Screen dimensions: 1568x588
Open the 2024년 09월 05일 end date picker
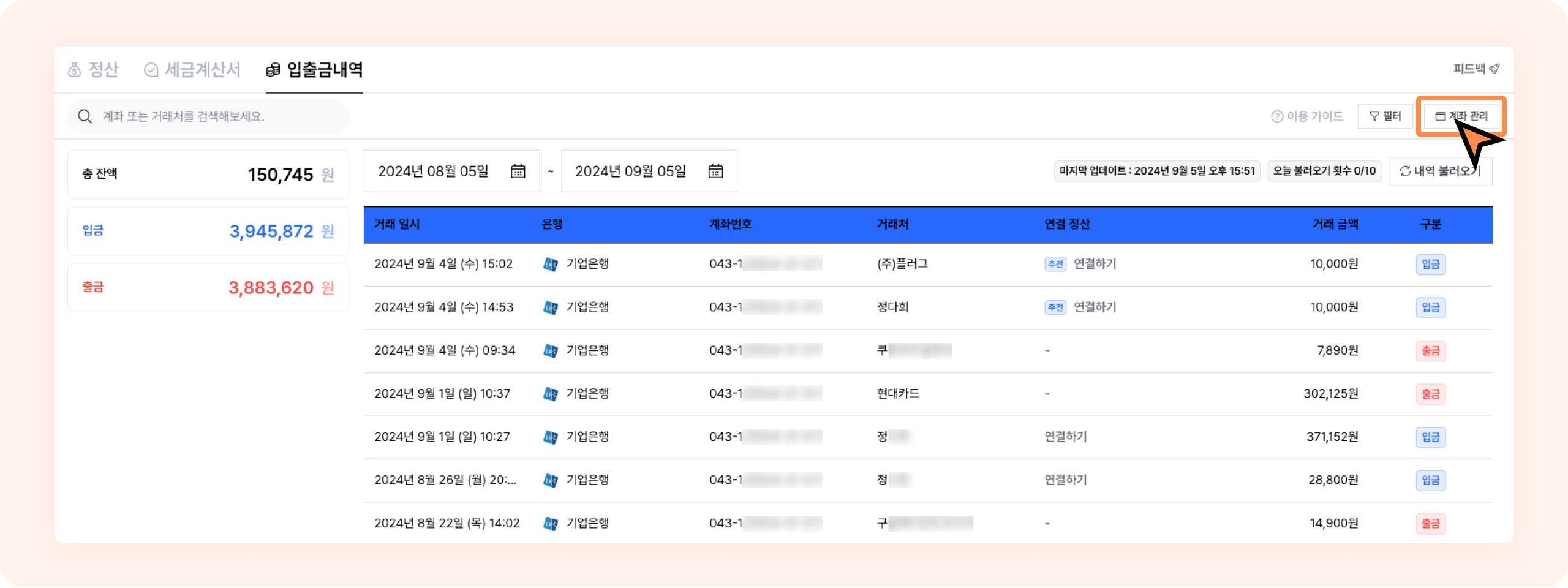[x=630, y=171]
